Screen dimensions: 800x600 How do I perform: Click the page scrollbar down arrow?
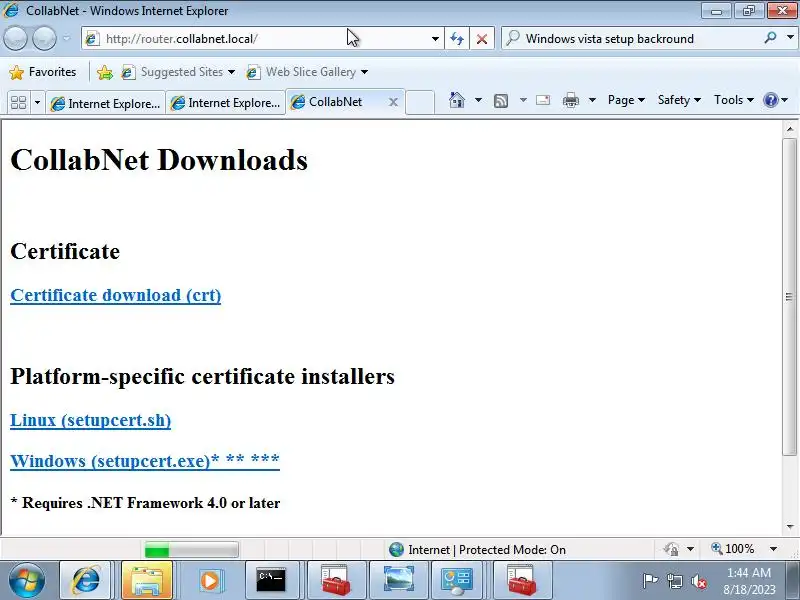[x=790, y=527]
